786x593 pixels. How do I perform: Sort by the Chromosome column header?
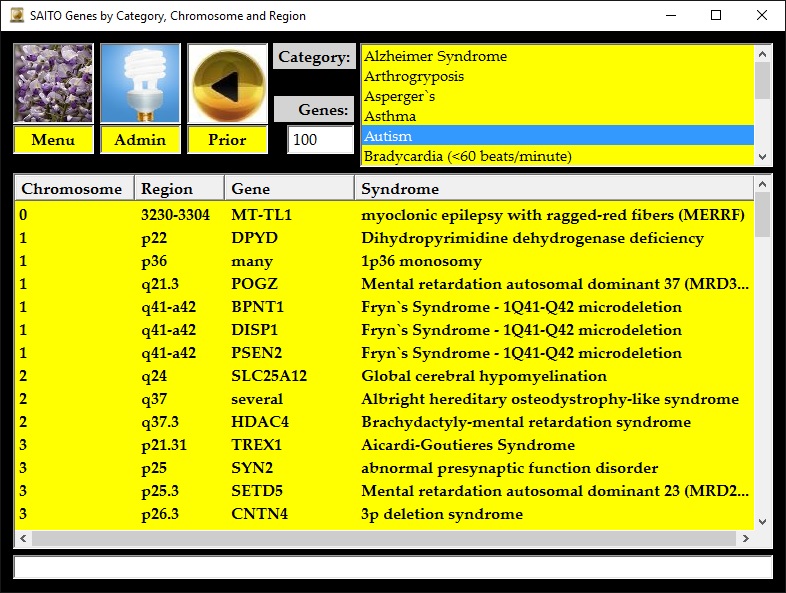74,188
